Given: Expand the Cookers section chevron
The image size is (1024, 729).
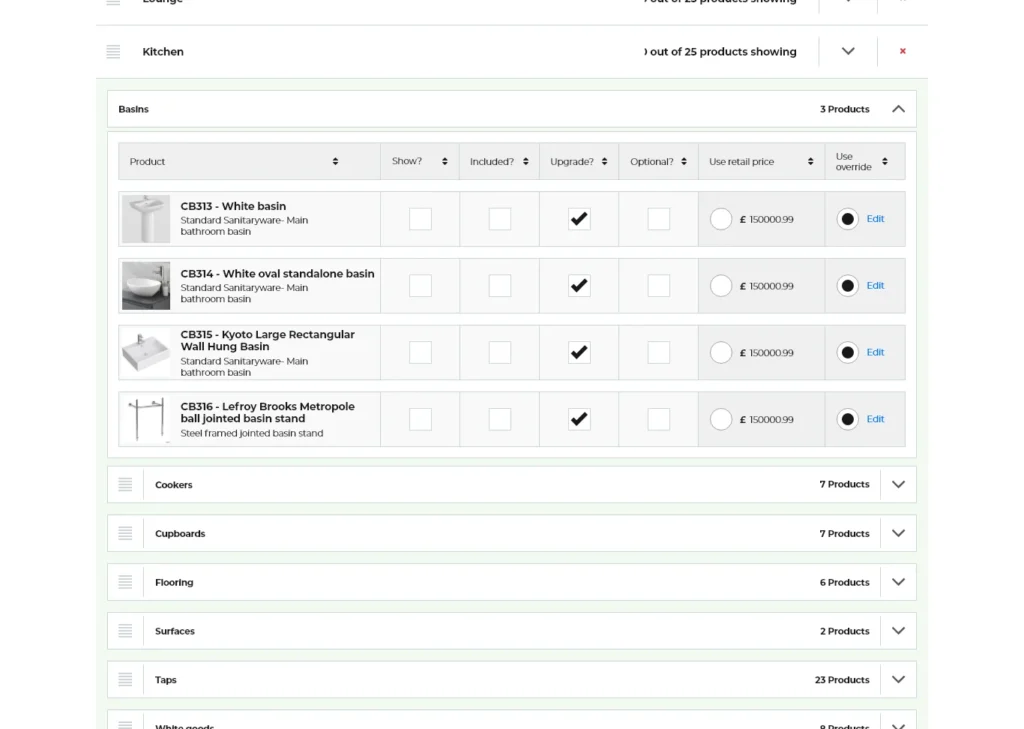Looking at the screenshot, I should pos(898,485).
